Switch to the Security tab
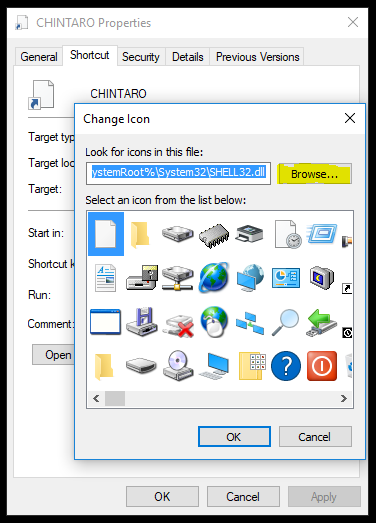376x523 pixels. (x=141, y=57)
